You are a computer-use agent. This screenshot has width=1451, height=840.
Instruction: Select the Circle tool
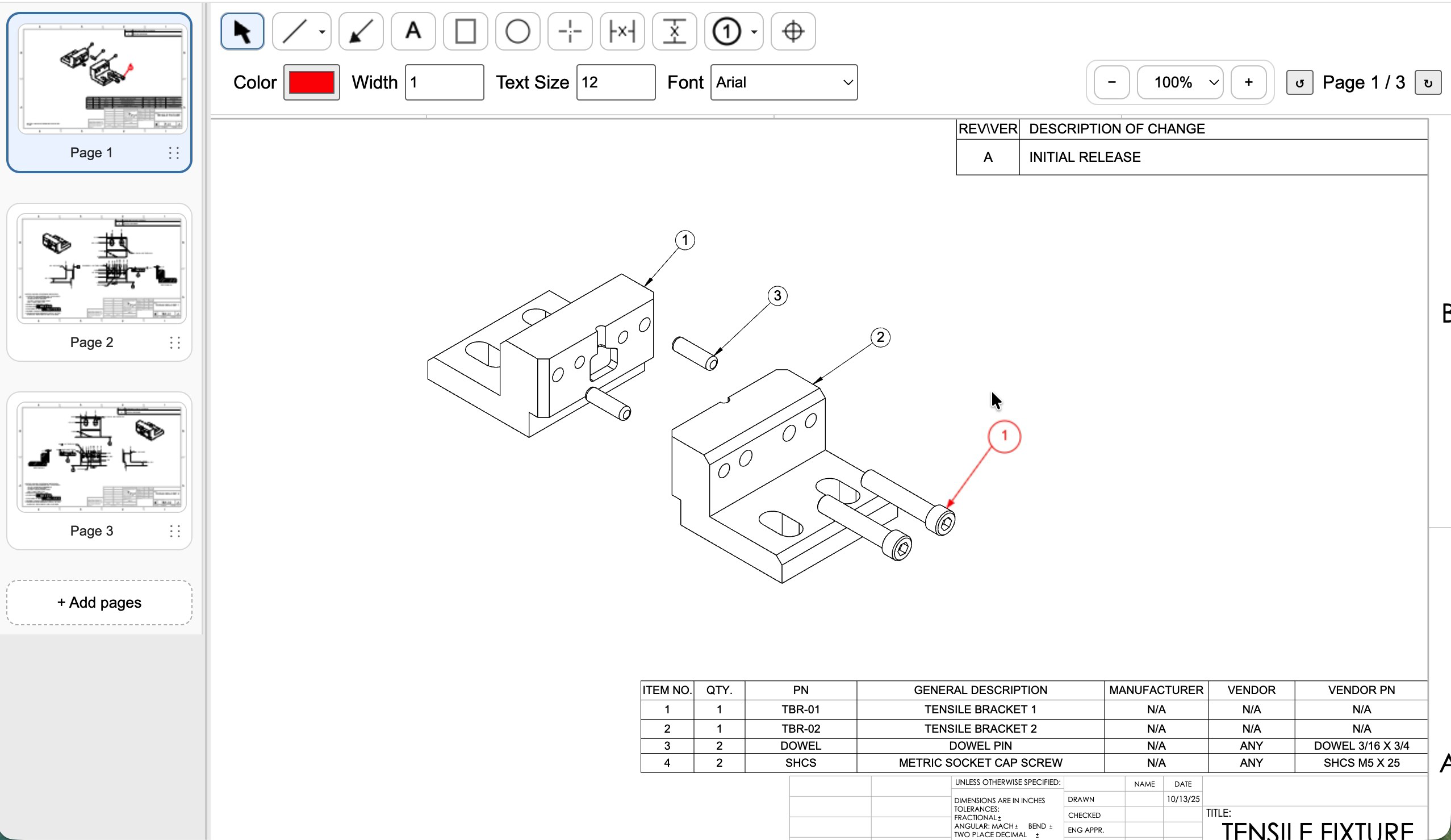[517, 31]
